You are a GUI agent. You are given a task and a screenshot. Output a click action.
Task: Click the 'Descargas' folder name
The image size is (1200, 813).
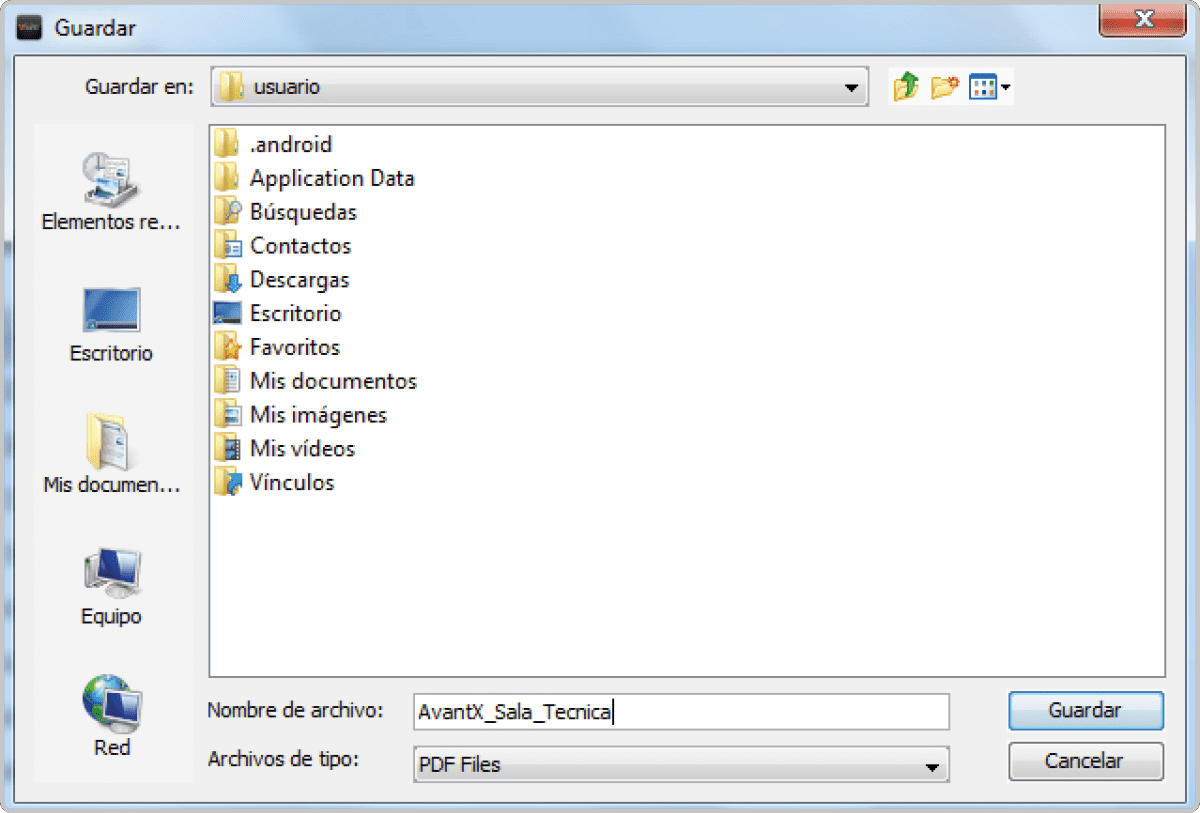[x=299, y=280]
